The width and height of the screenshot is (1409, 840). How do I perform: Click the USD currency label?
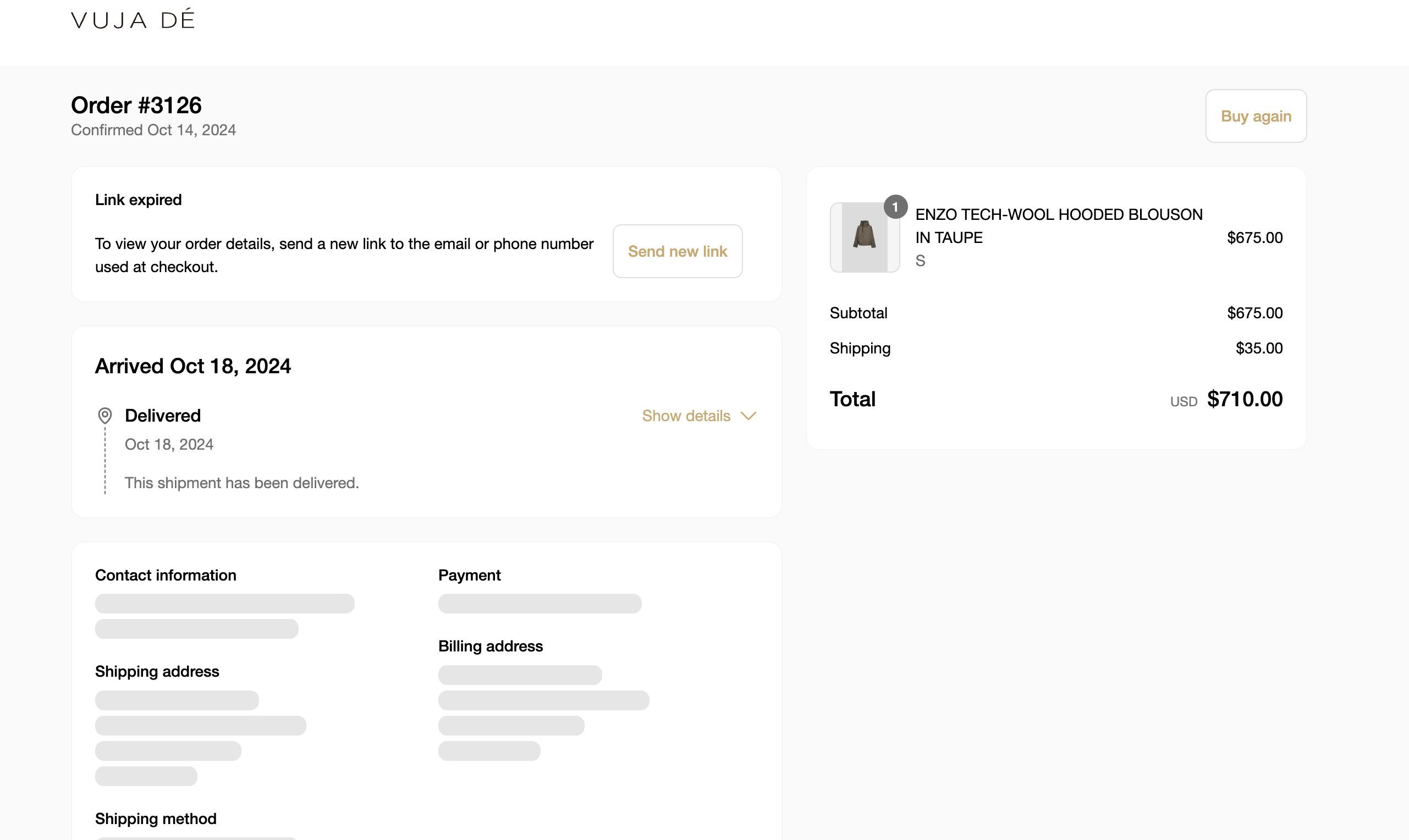click(x=1184, y=401)
